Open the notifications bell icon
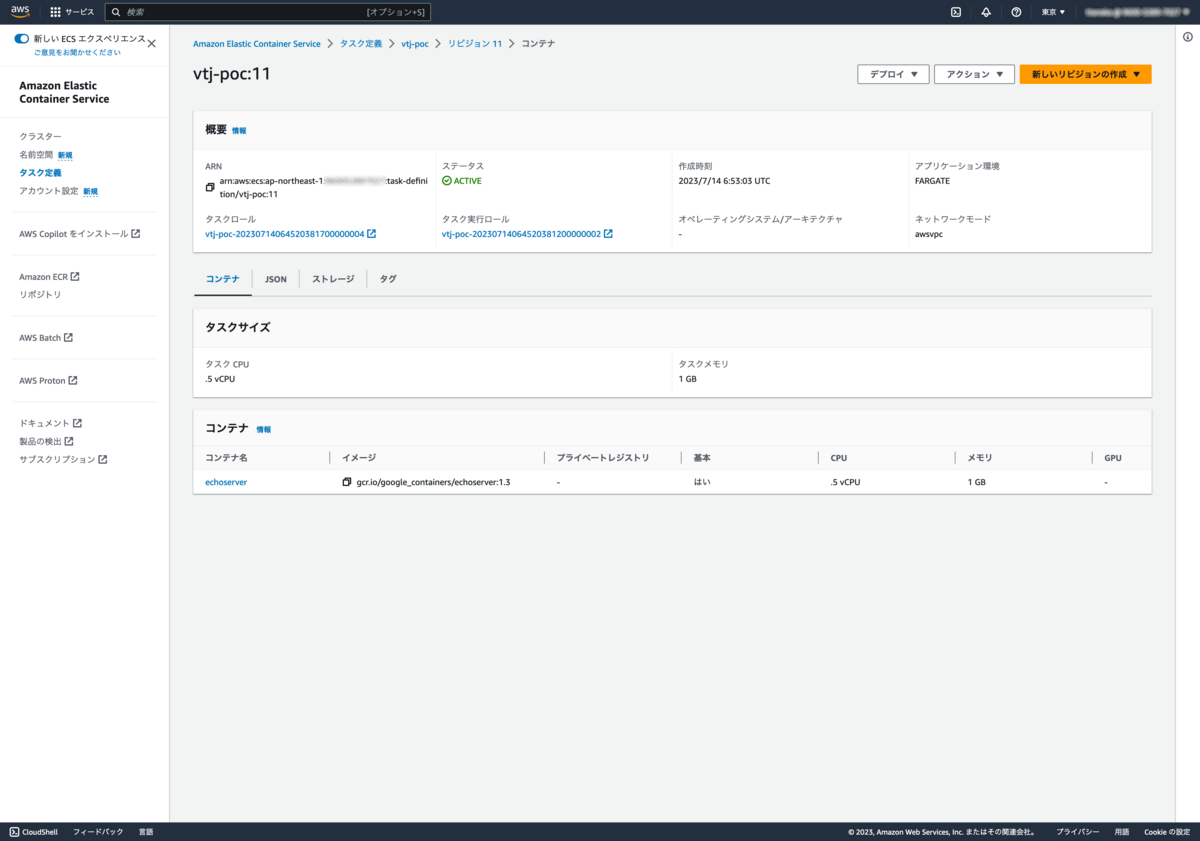The image size is (1200, 841). click(986, 12)
